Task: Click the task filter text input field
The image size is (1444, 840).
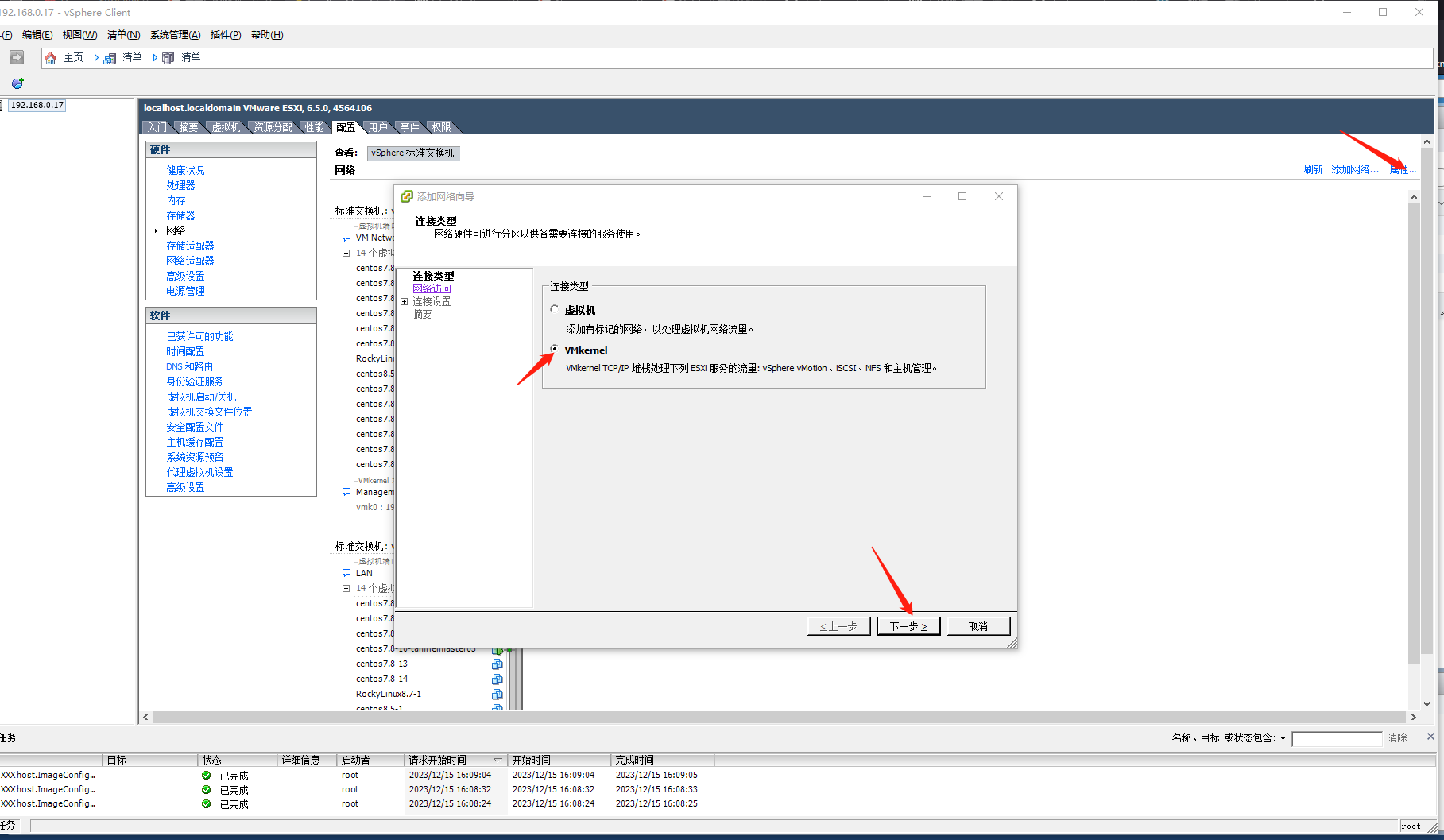Action: tap(1338, 739)
